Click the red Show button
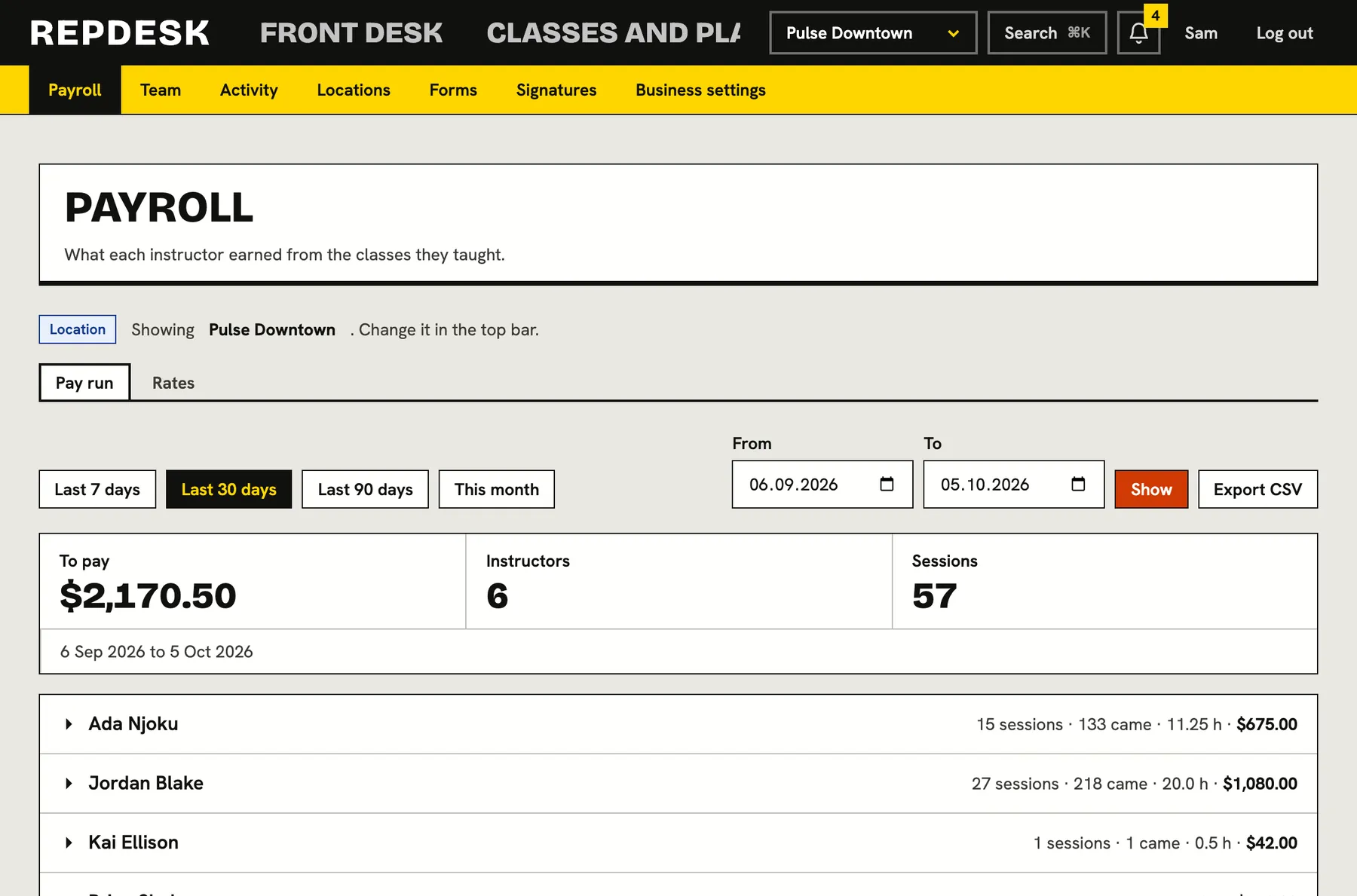The image size is (1357, 896). pyautogui.click(x=1151, y=490)
